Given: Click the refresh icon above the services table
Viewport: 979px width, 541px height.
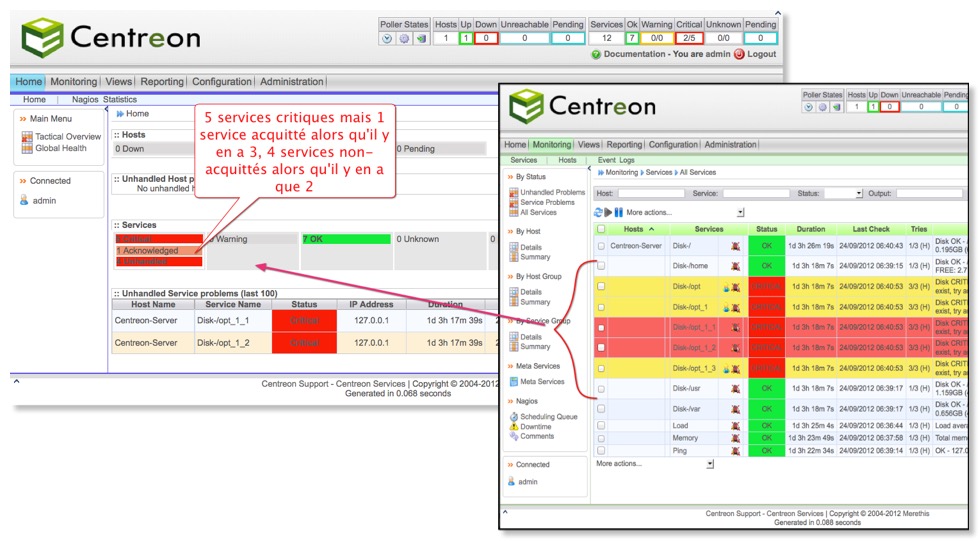Looking at the screenshot, I should pyautogui.click(x=598, y=212).
